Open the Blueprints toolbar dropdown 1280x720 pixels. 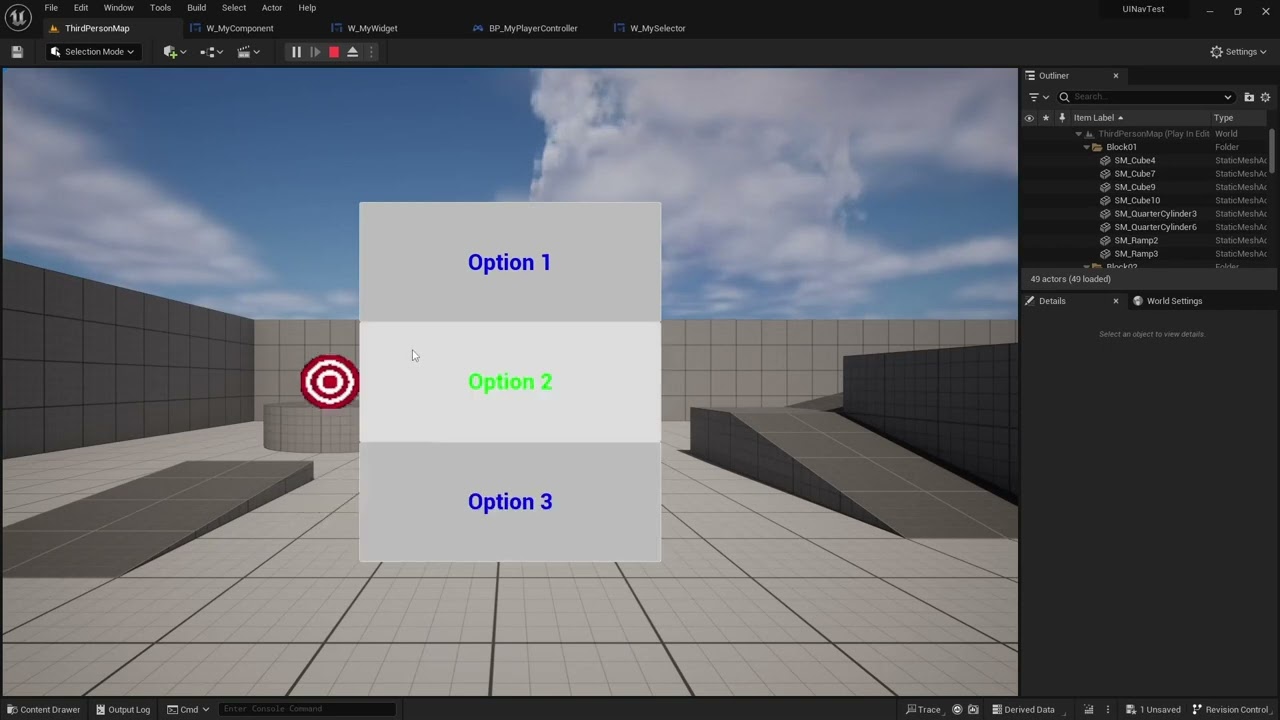click(211, 52)
